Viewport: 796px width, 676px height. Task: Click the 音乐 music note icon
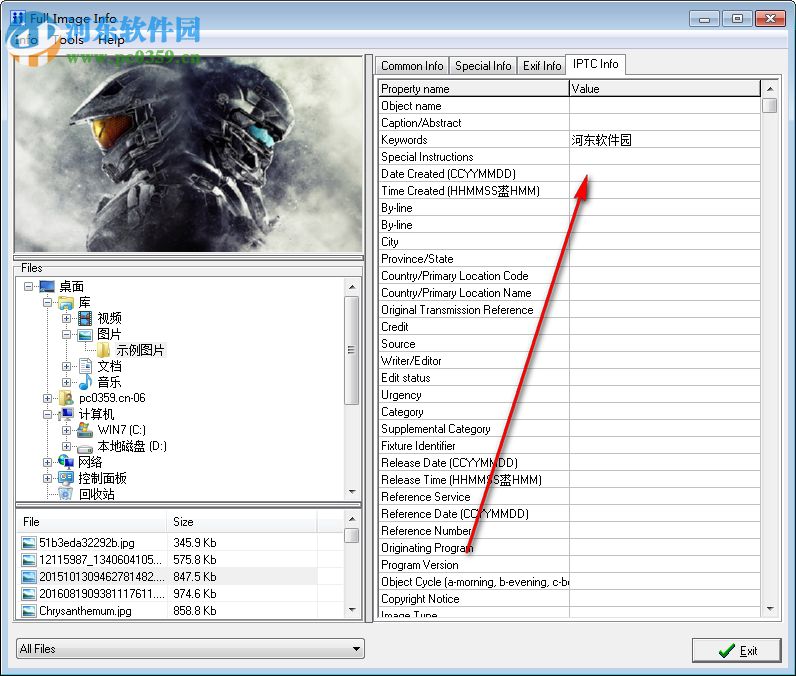tap(85, 382)
